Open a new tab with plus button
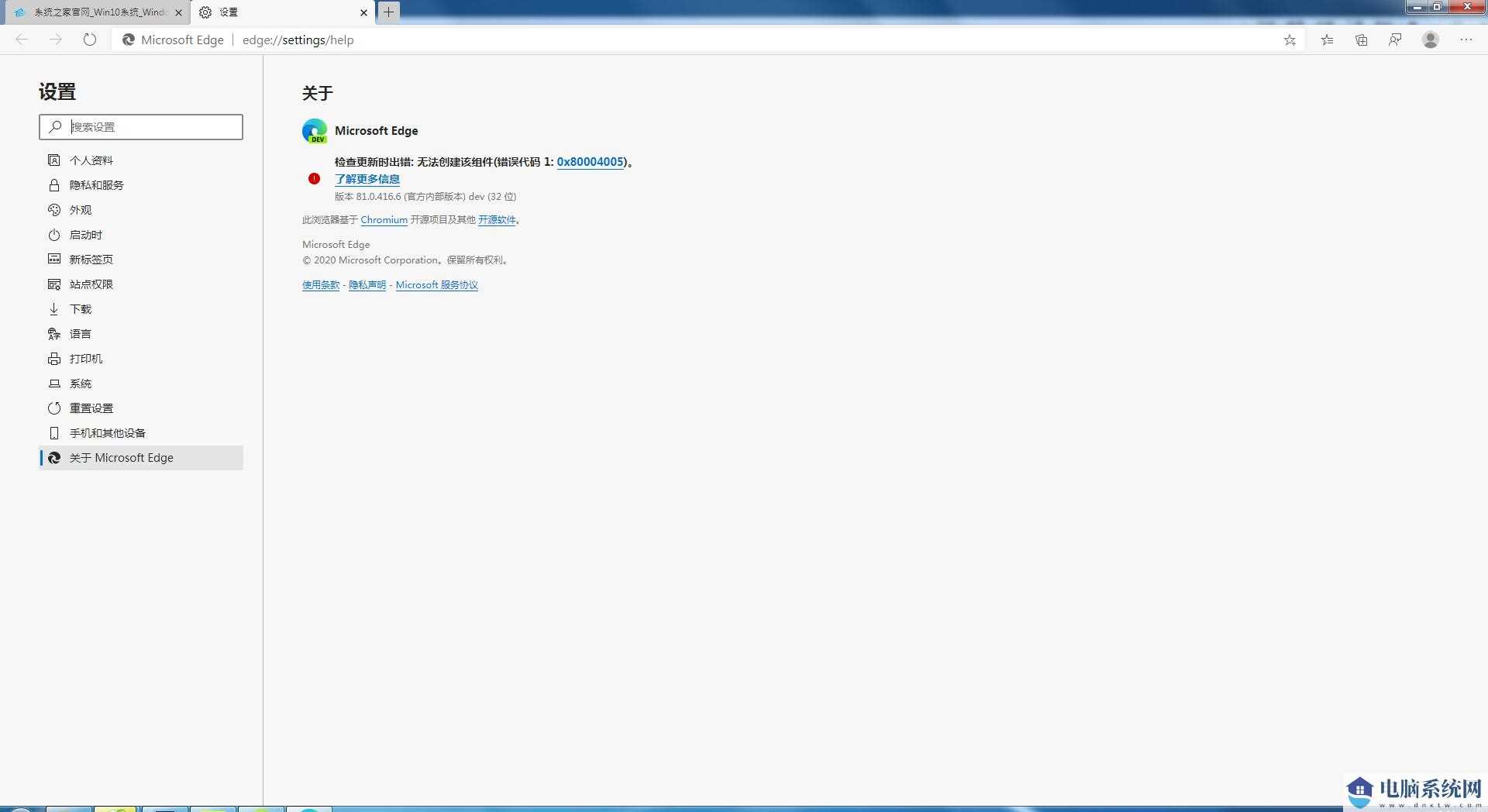Screen dimensions: 1488x812 pos(389,12)
